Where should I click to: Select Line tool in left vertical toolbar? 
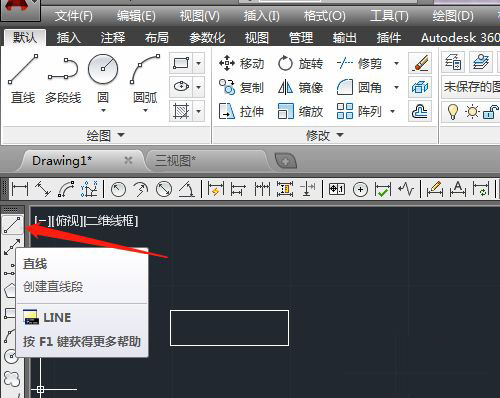(x=12, y=225)
